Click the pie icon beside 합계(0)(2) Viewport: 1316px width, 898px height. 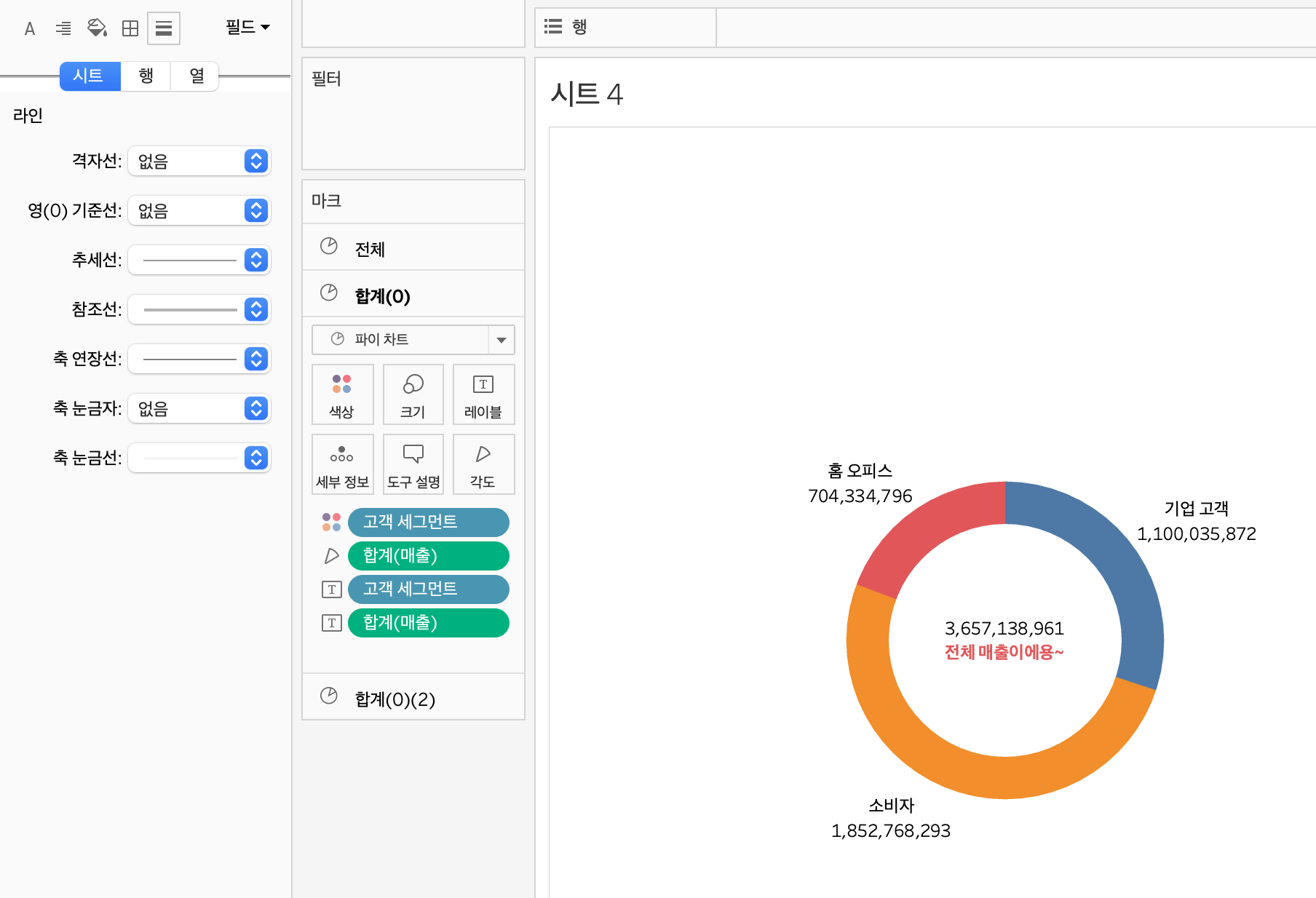[329, 696]
